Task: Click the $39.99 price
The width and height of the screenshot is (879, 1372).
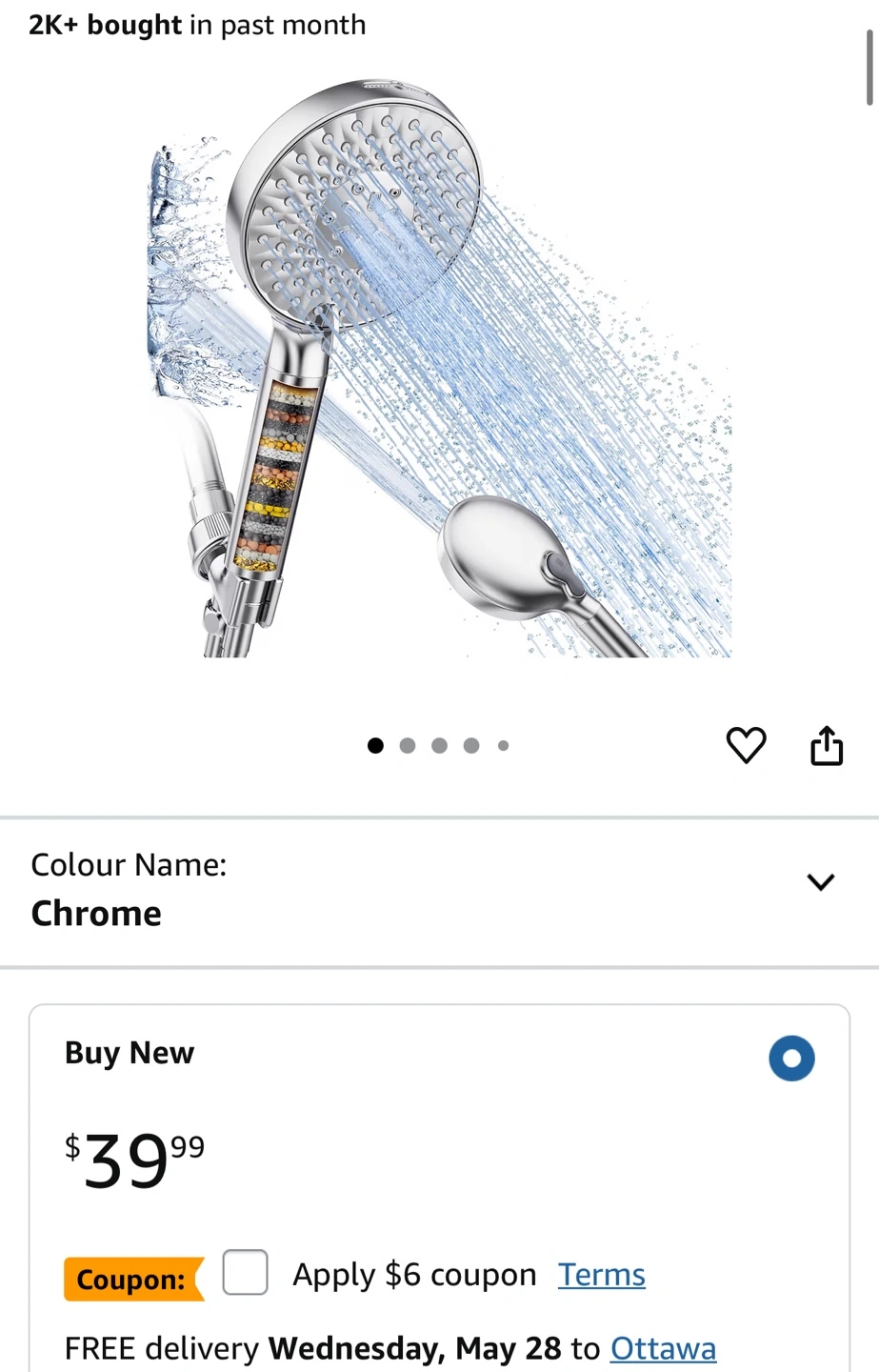Action: 134,1160
